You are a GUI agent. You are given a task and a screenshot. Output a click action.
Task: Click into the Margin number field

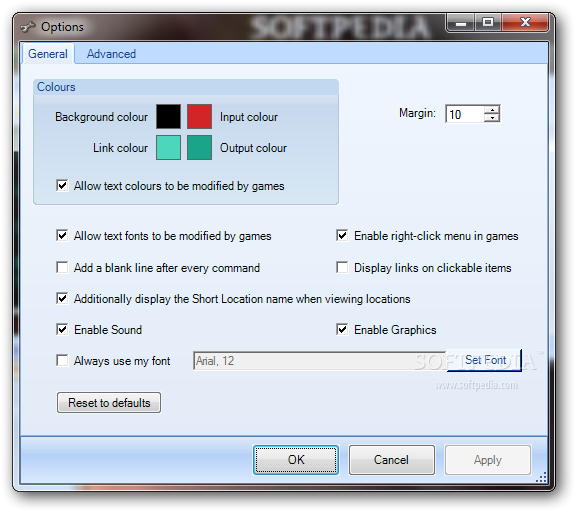[x=465, y=114]
